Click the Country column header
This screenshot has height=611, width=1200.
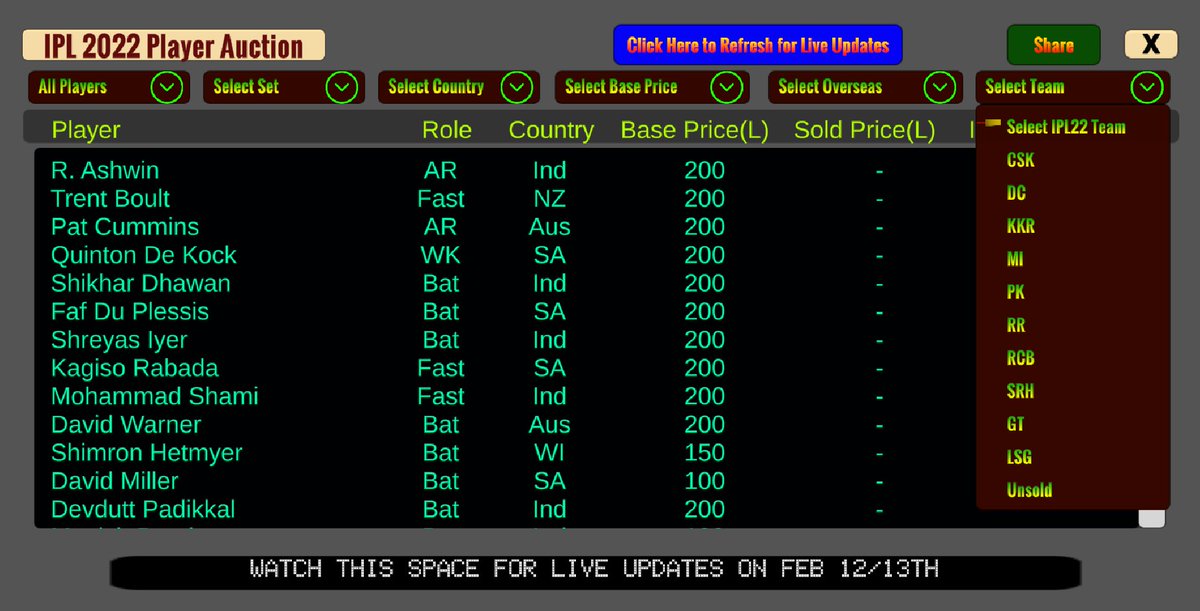[x=551, y=130]
